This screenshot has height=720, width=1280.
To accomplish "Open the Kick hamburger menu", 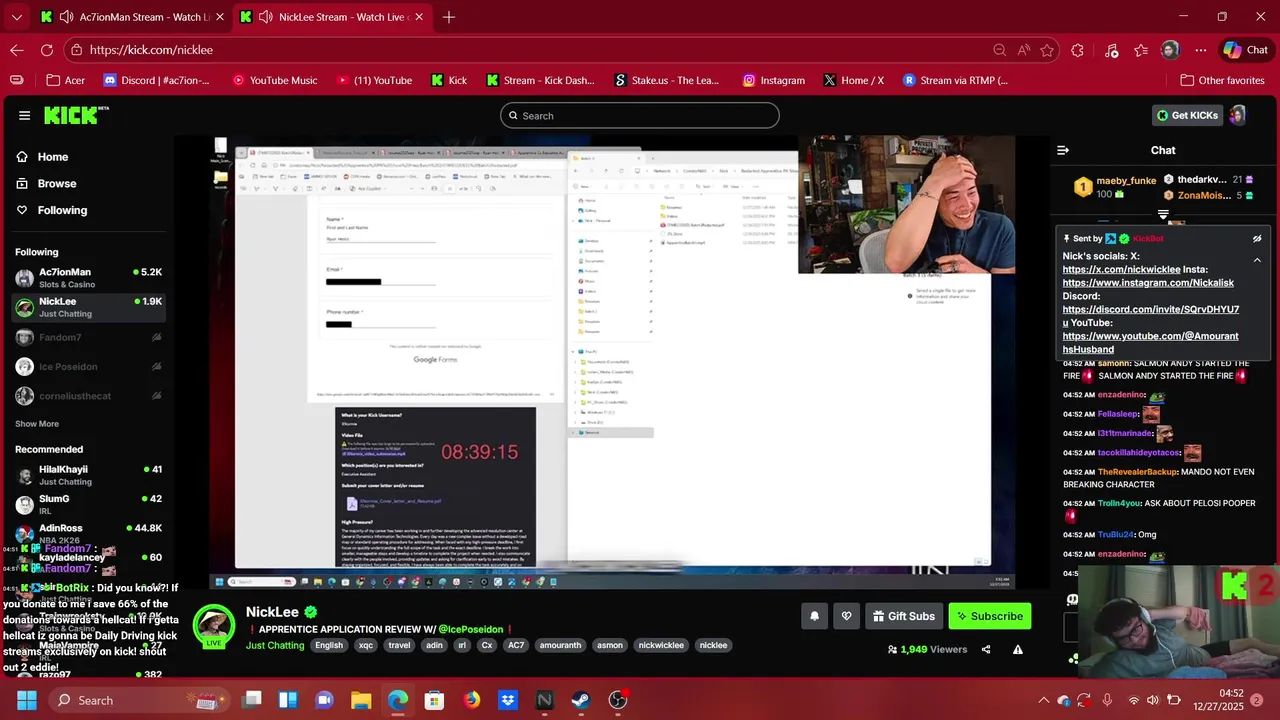I will 24,115.
